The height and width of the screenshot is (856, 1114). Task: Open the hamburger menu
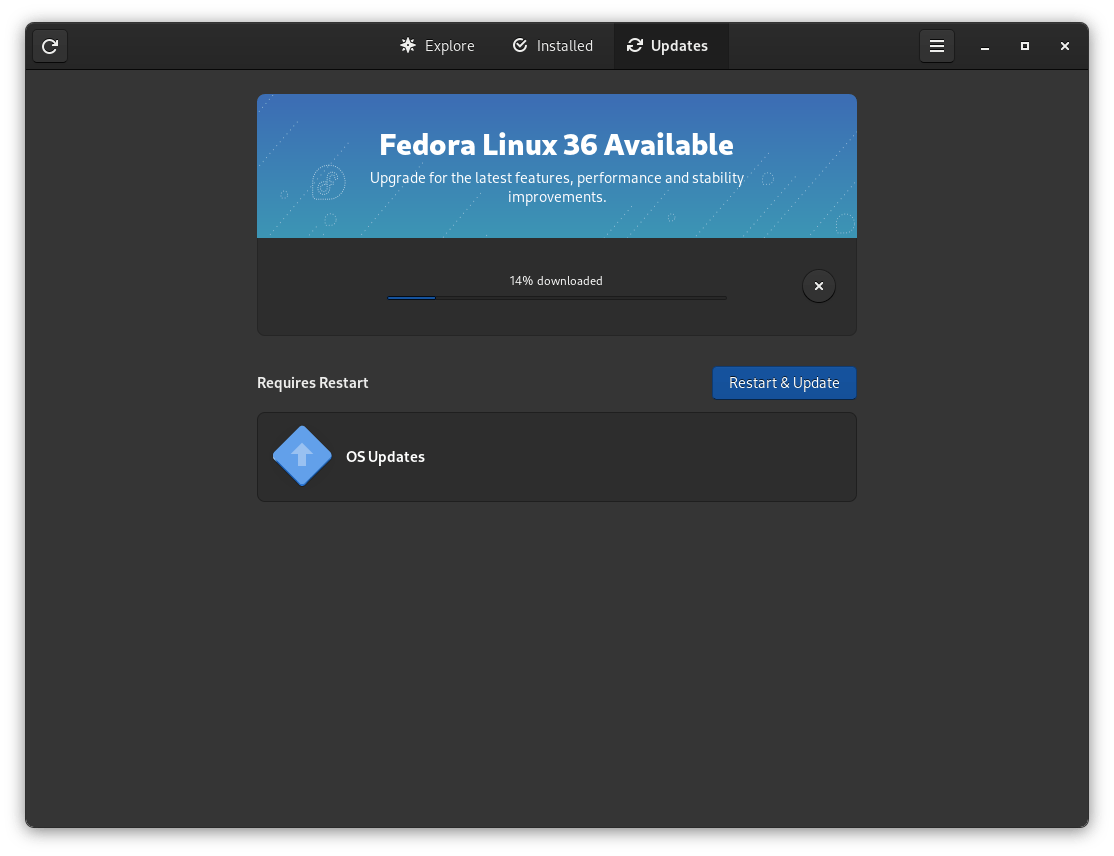tap(936, 45)
